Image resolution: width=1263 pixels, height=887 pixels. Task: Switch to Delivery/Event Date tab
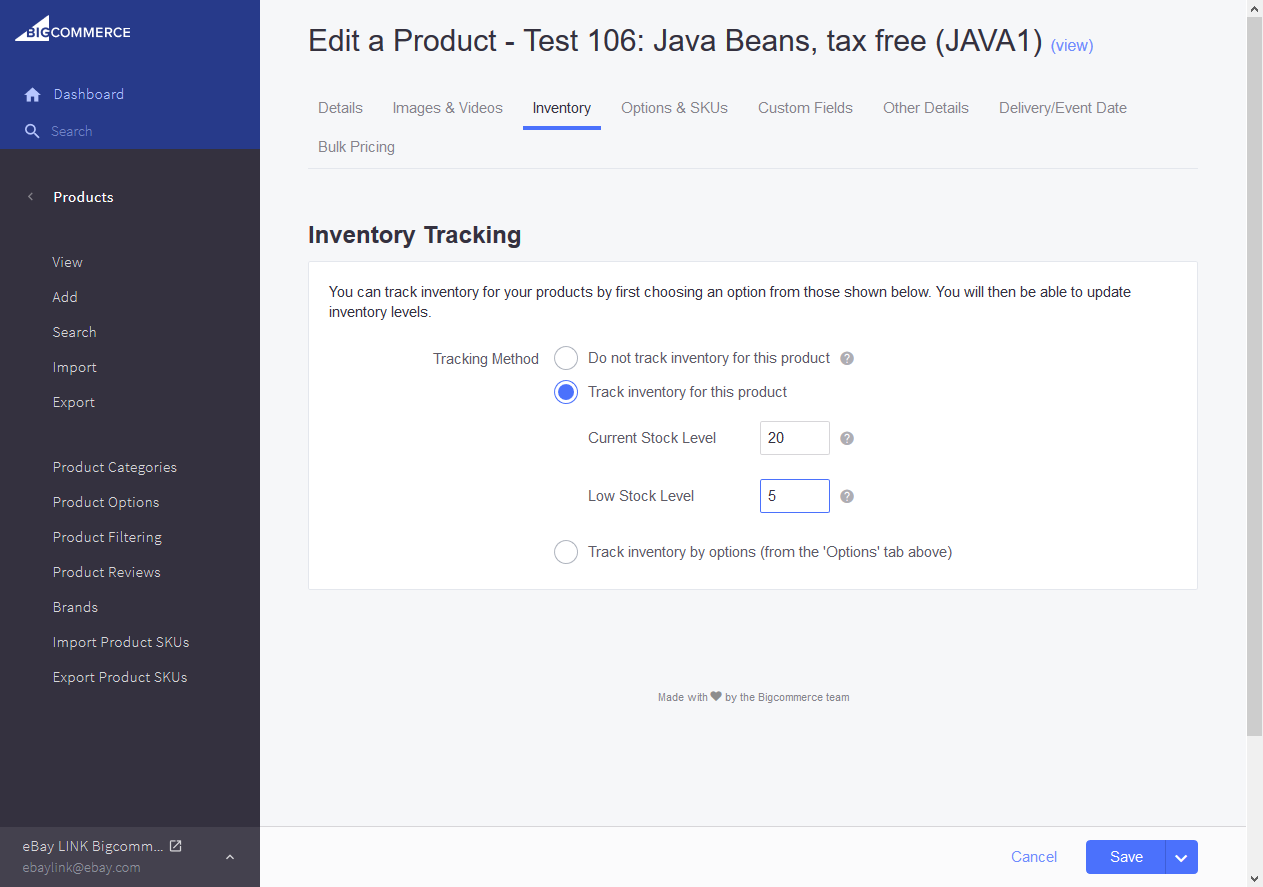point(1063,108)
